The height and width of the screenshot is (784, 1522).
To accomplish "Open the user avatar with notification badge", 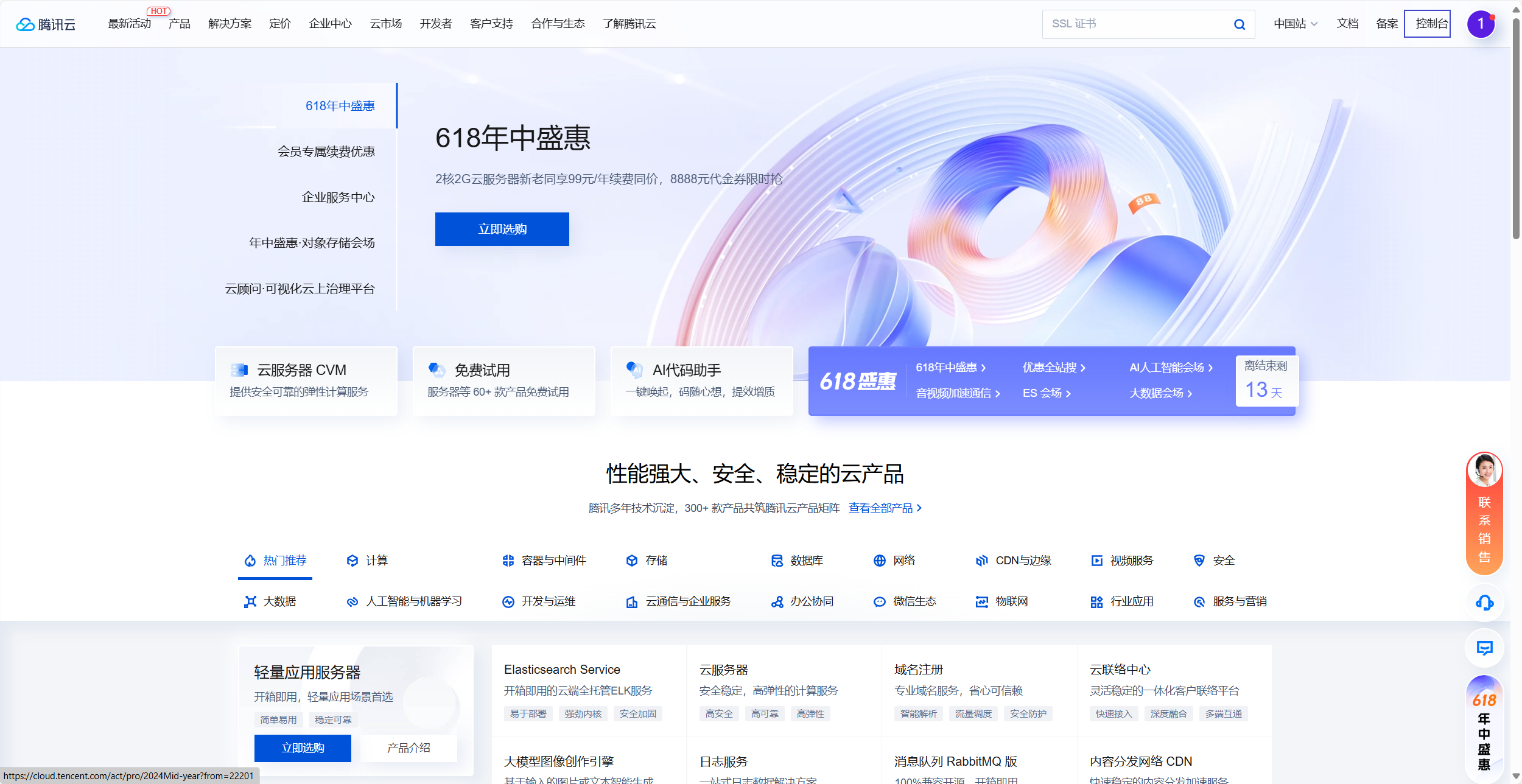I will coord(1481,24).
